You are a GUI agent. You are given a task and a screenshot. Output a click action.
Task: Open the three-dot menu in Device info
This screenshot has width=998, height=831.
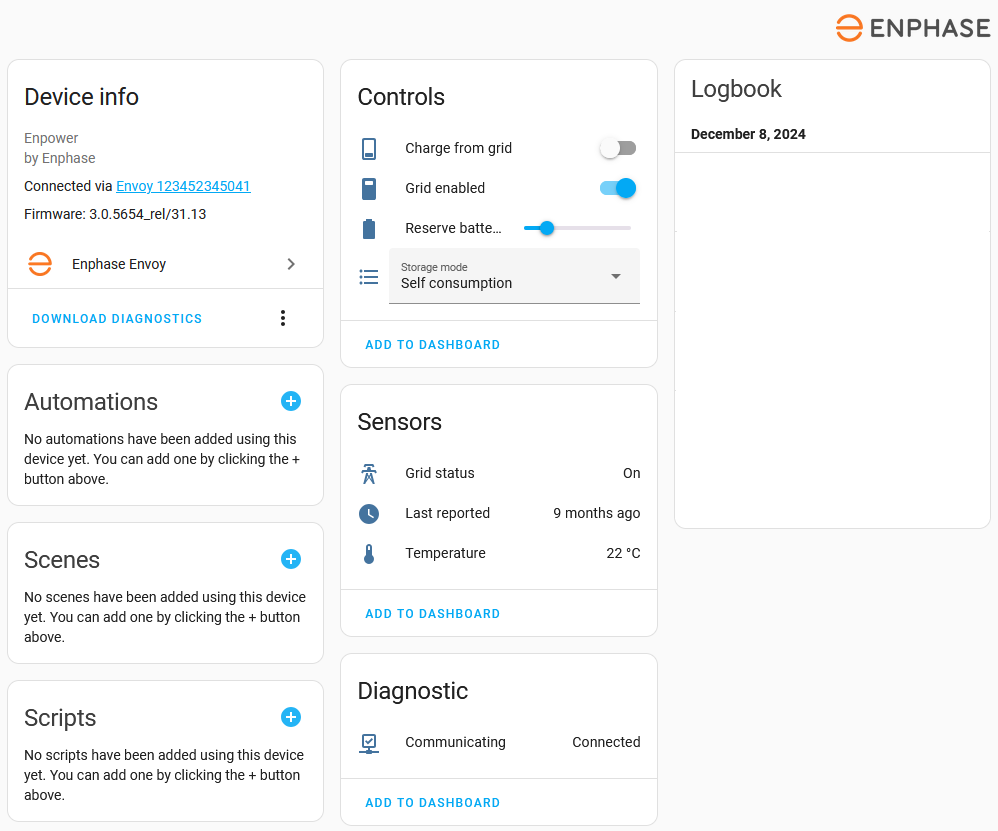(x=283, y=318)
